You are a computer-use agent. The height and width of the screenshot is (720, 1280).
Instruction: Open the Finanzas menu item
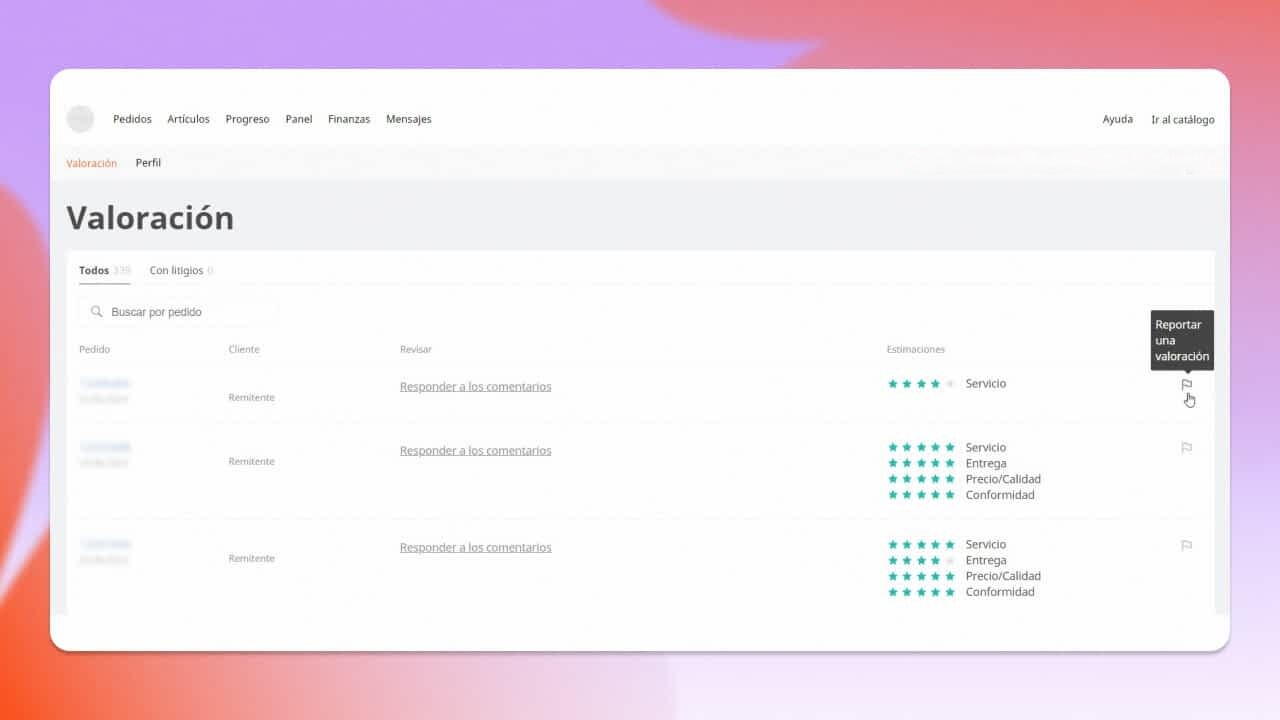coord(349,119)
